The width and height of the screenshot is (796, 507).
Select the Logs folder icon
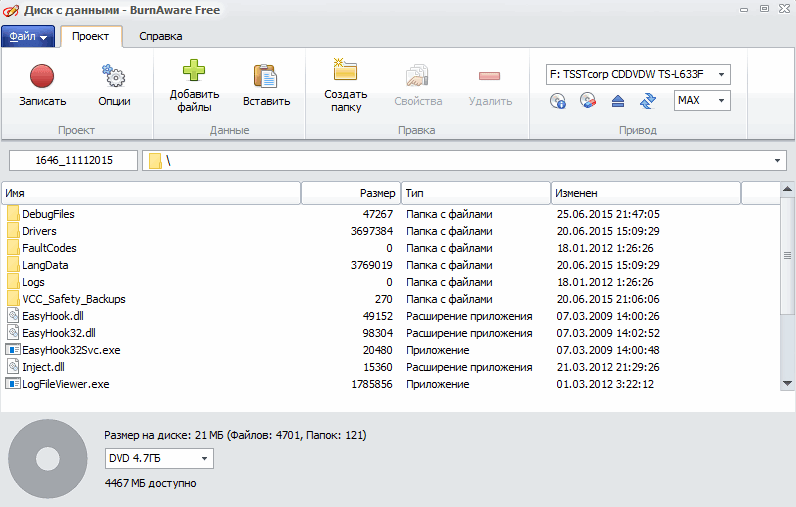13,282
